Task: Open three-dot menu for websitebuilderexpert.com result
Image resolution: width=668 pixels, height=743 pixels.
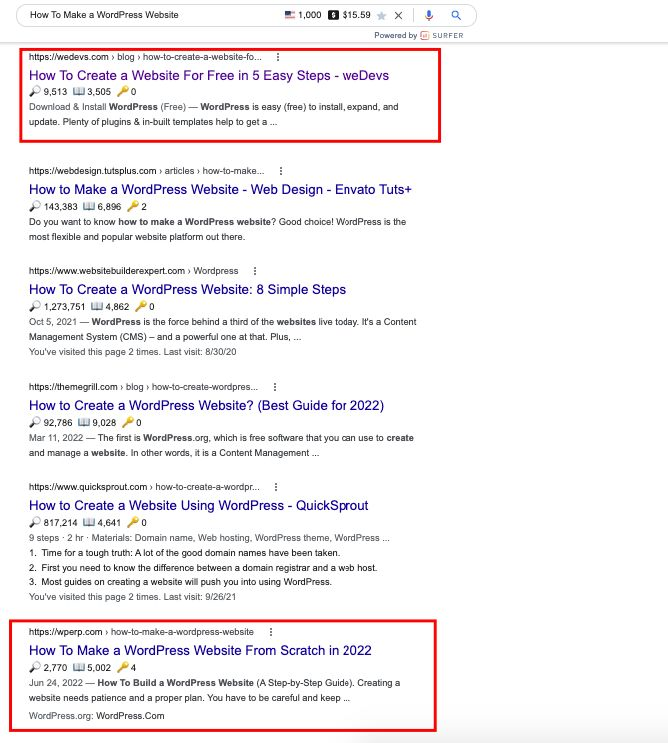Action: coord(254,271)
